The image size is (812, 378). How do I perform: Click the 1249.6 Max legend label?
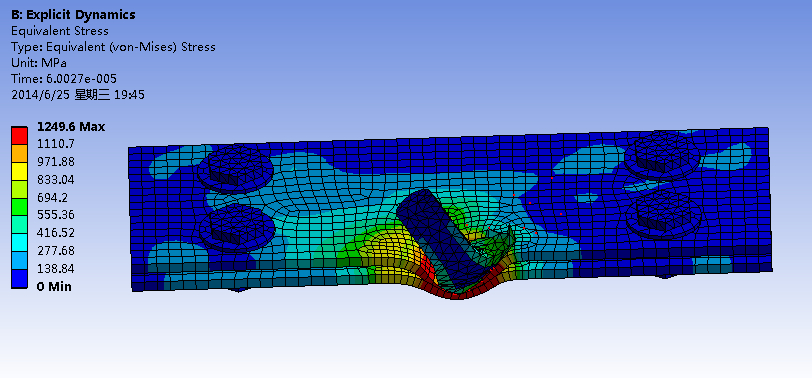tap(71, 127)
